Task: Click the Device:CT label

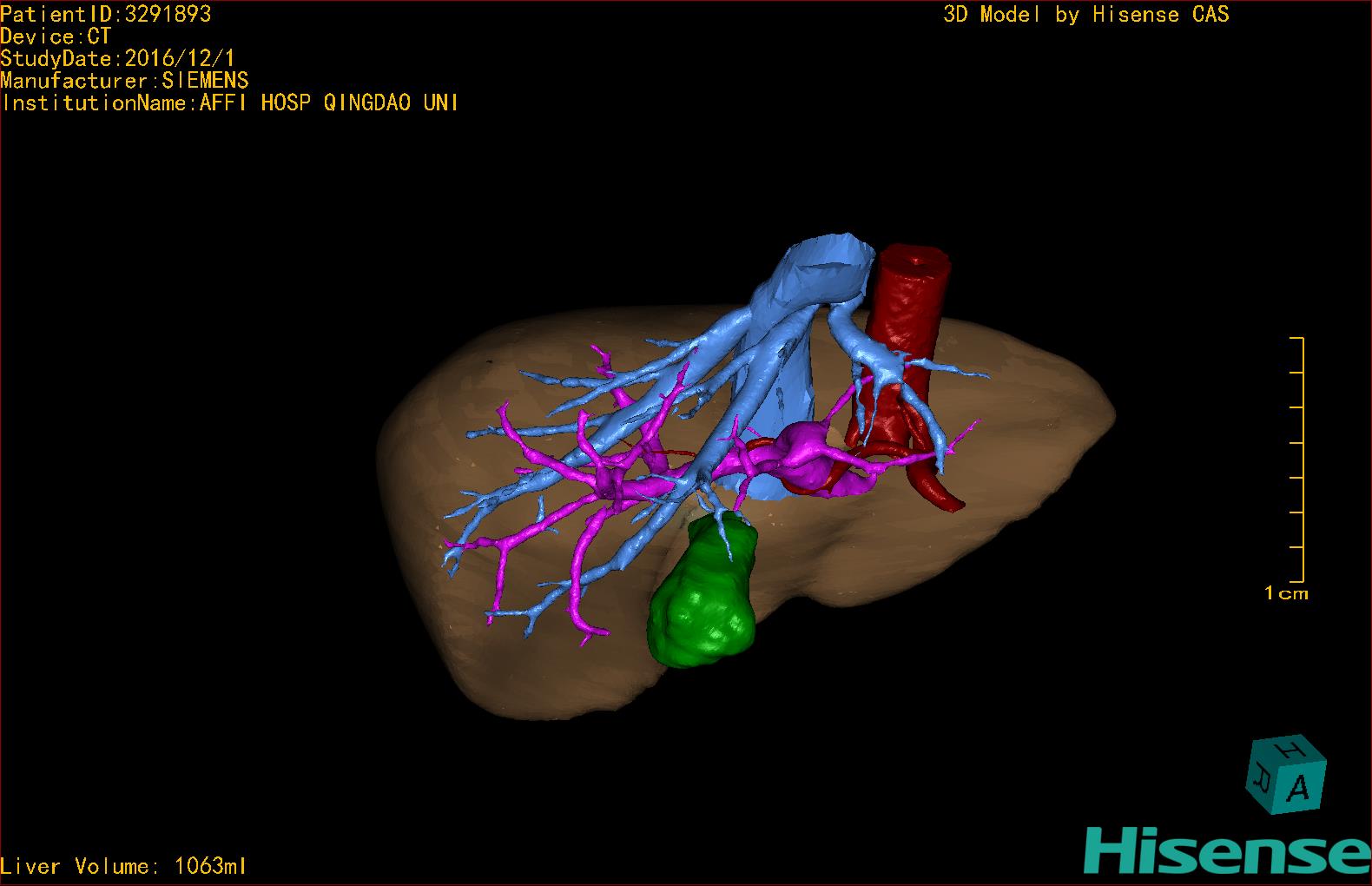Action: pos(56,36)
